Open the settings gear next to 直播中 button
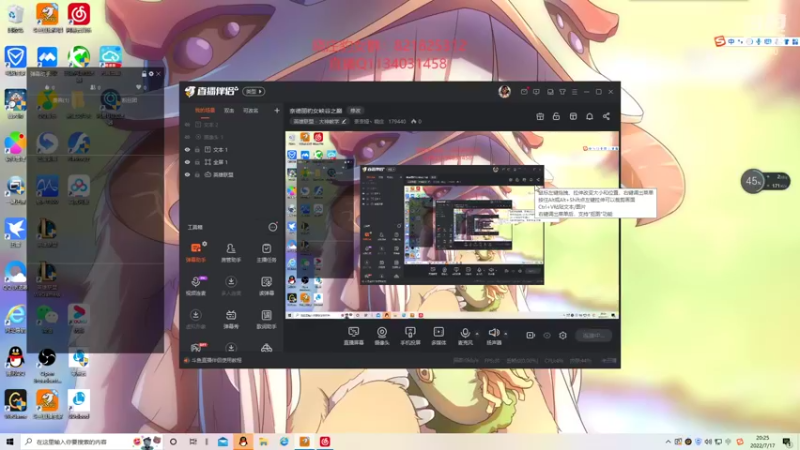Screen dimensions: 800x450 pos(563,335)
